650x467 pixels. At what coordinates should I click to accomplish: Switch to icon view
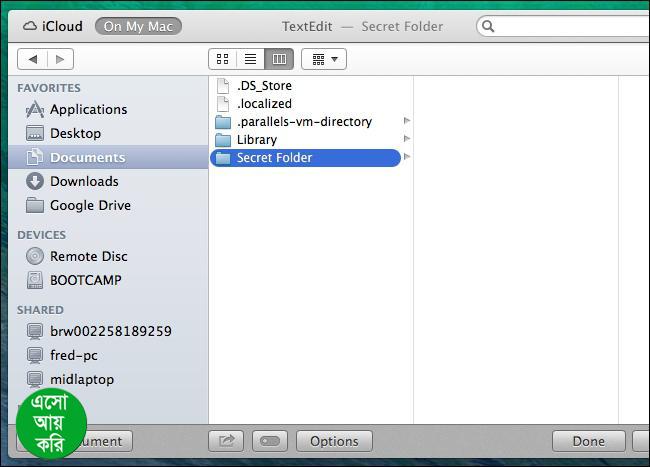point(222,59)
